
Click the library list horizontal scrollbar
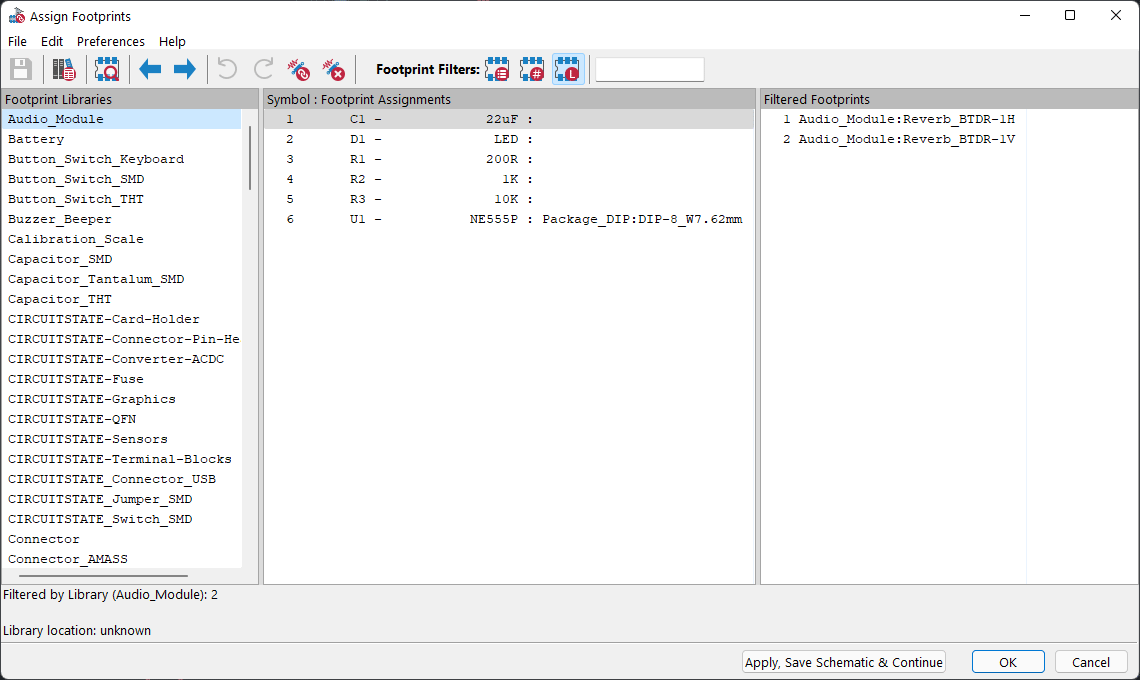(x=102, y=575)
